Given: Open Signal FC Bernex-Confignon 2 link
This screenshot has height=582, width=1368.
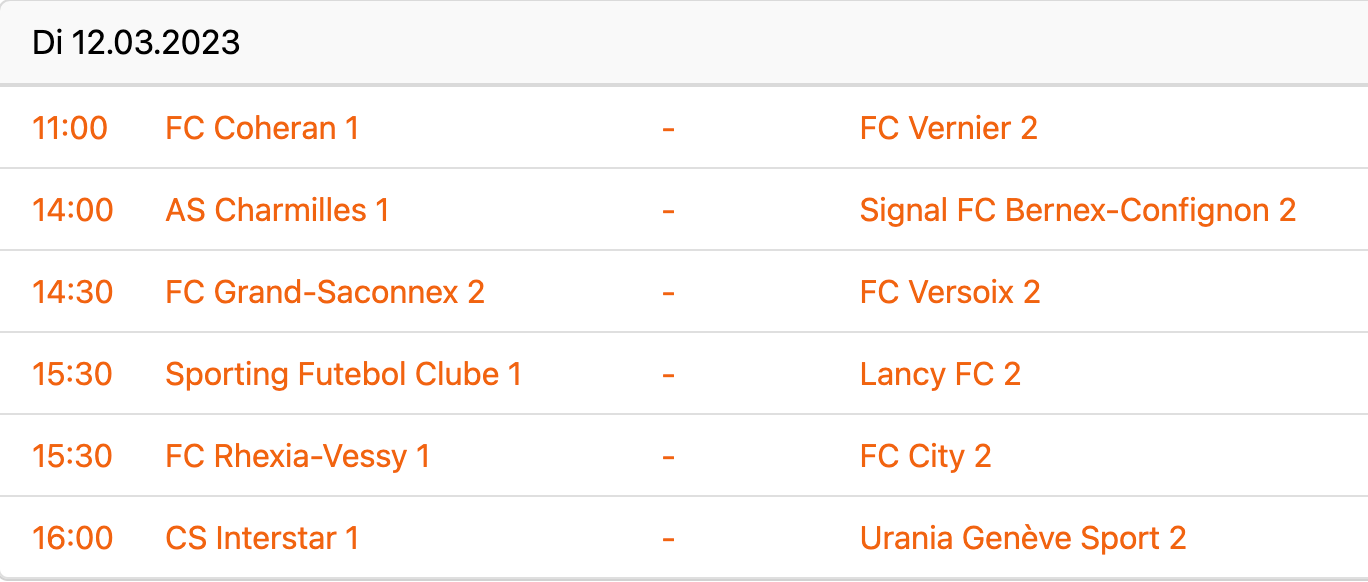Looking at the screenshot, I should click(x=1077, y=210).
